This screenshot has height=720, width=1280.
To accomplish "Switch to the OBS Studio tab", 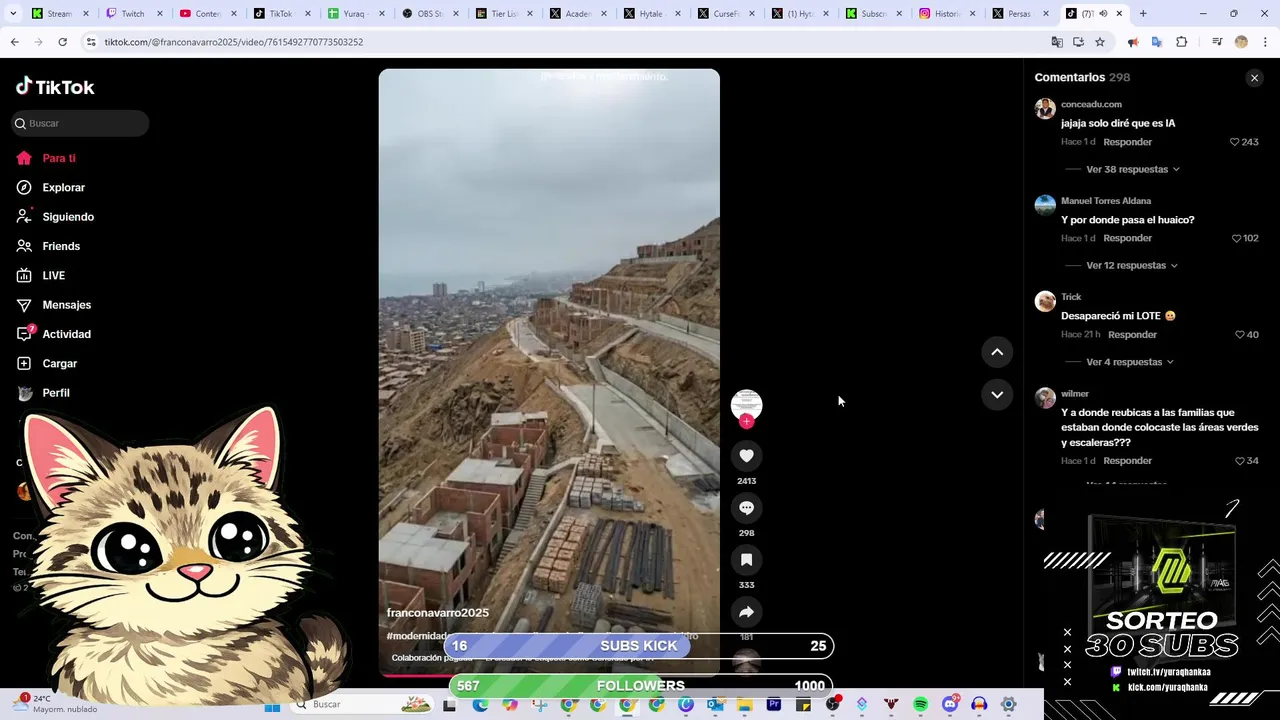I will coord(431,14).
